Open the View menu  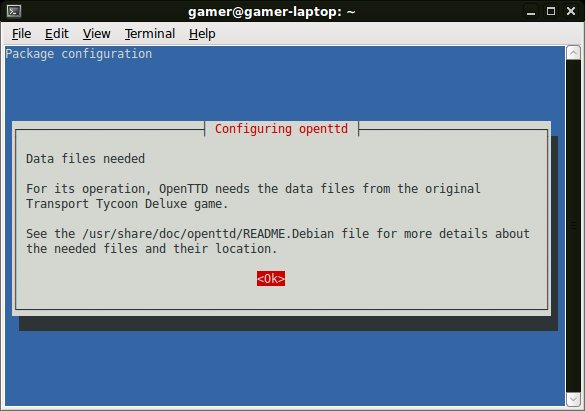coord(97,34)
